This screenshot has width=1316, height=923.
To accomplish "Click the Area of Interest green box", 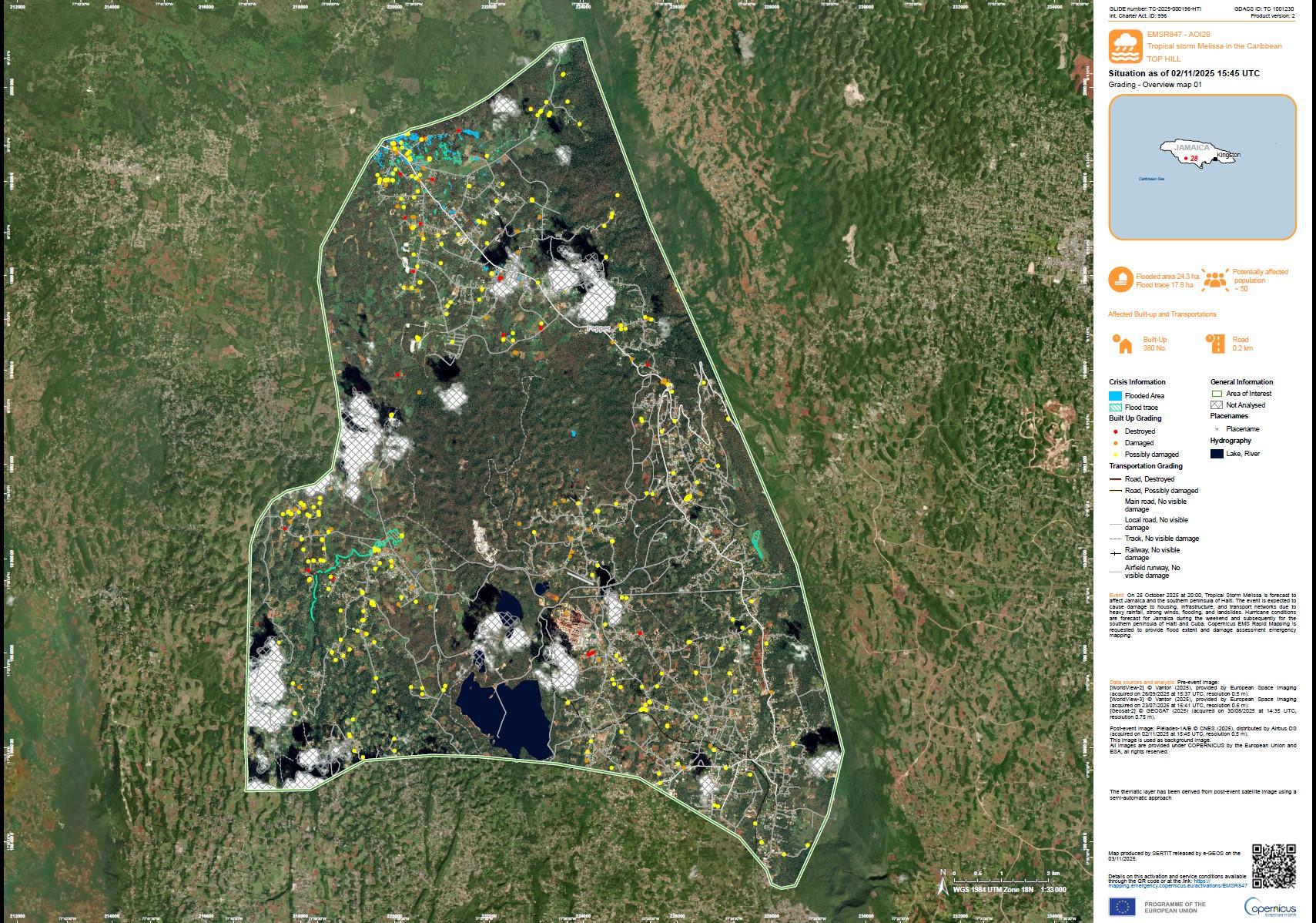I will pos(1217,393).
